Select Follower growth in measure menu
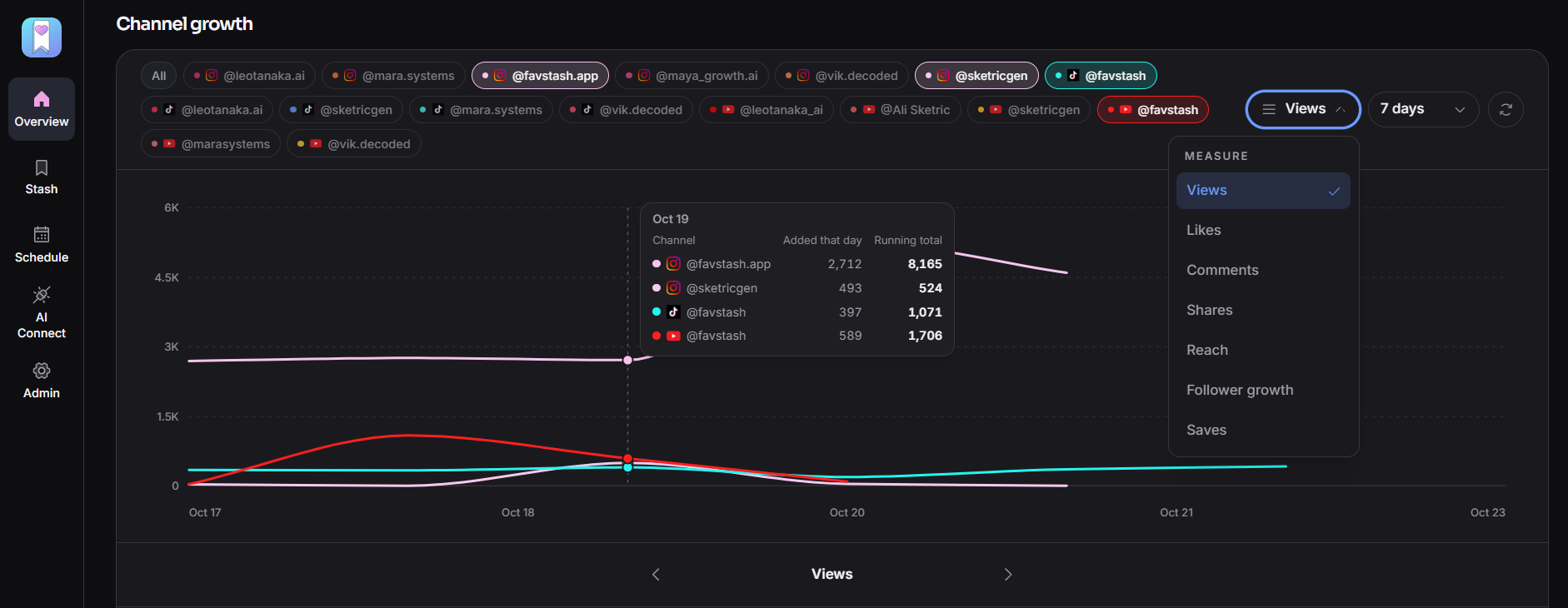Image resolution: width=1568 pixels, height=608 pixels. point(1263,390)
